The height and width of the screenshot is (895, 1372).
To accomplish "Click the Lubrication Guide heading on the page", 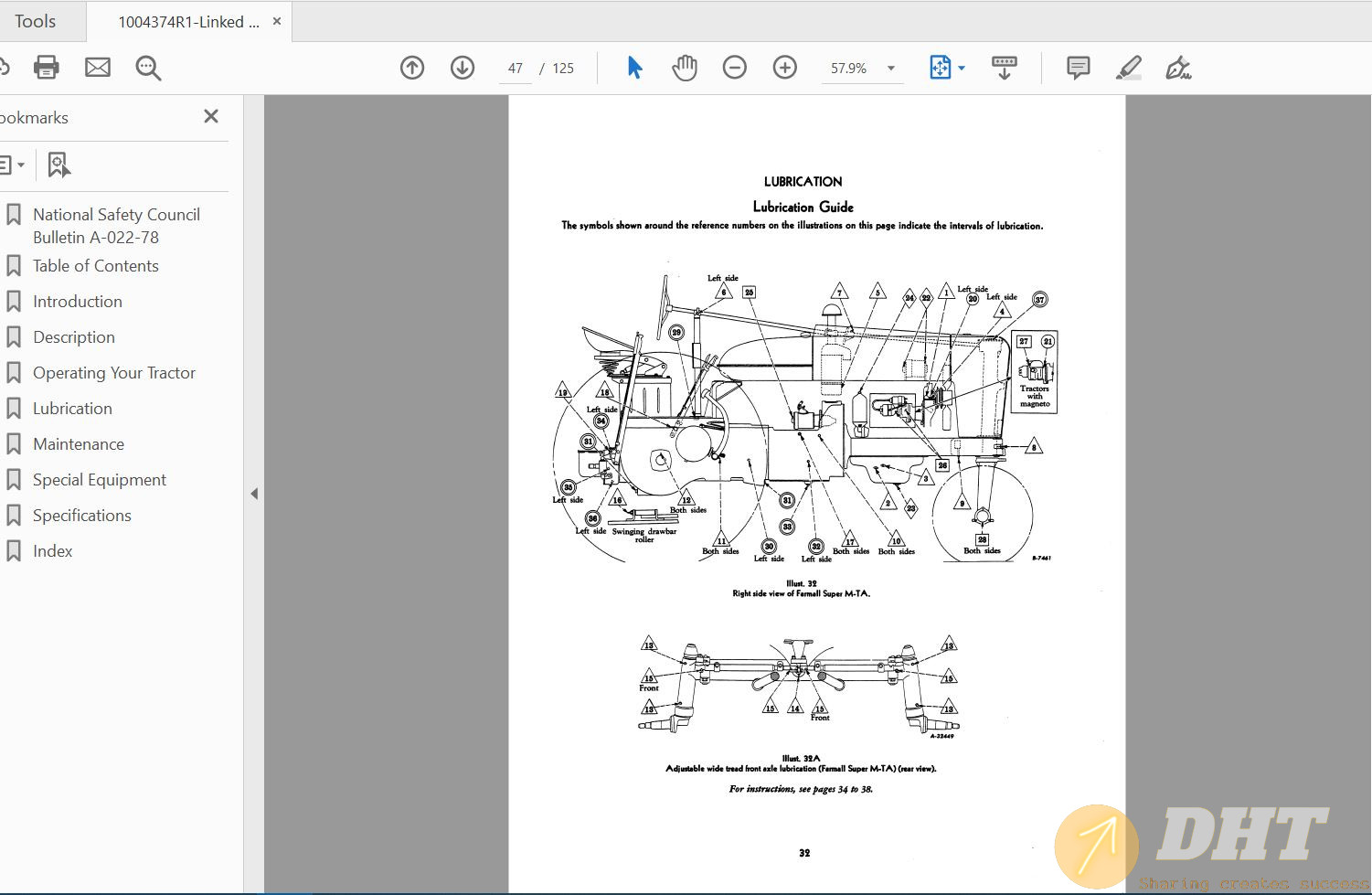I will point(803,207).
